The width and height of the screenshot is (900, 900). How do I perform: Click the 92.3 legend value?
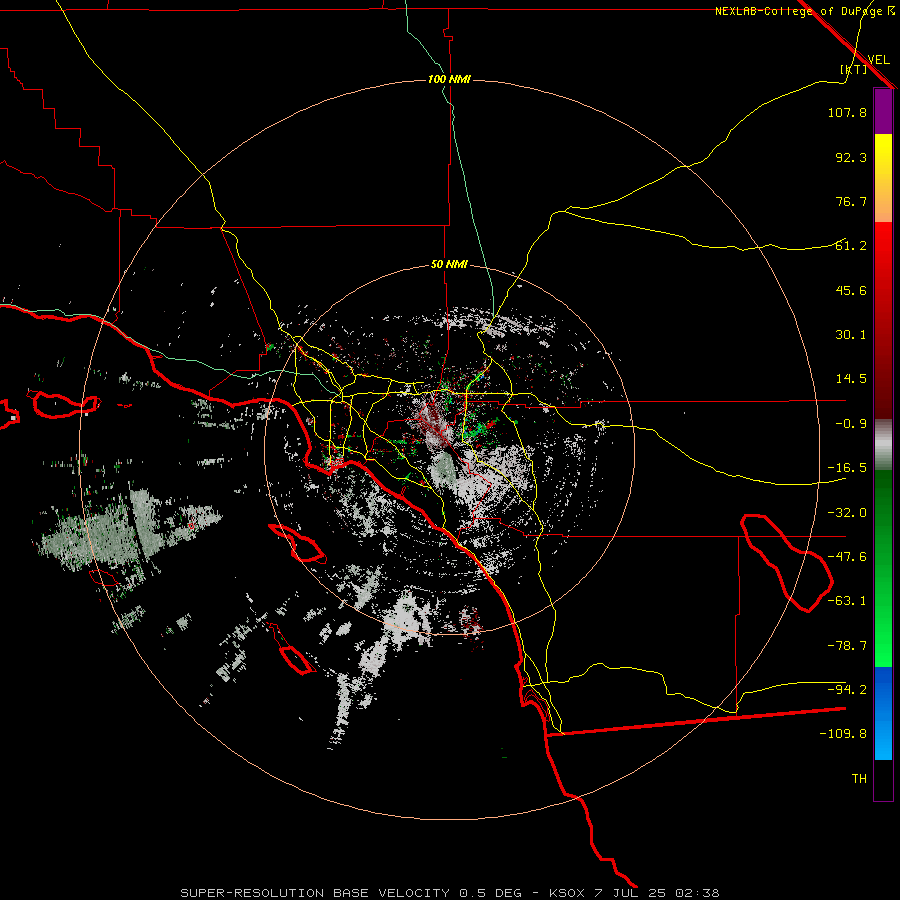point(851,157)
